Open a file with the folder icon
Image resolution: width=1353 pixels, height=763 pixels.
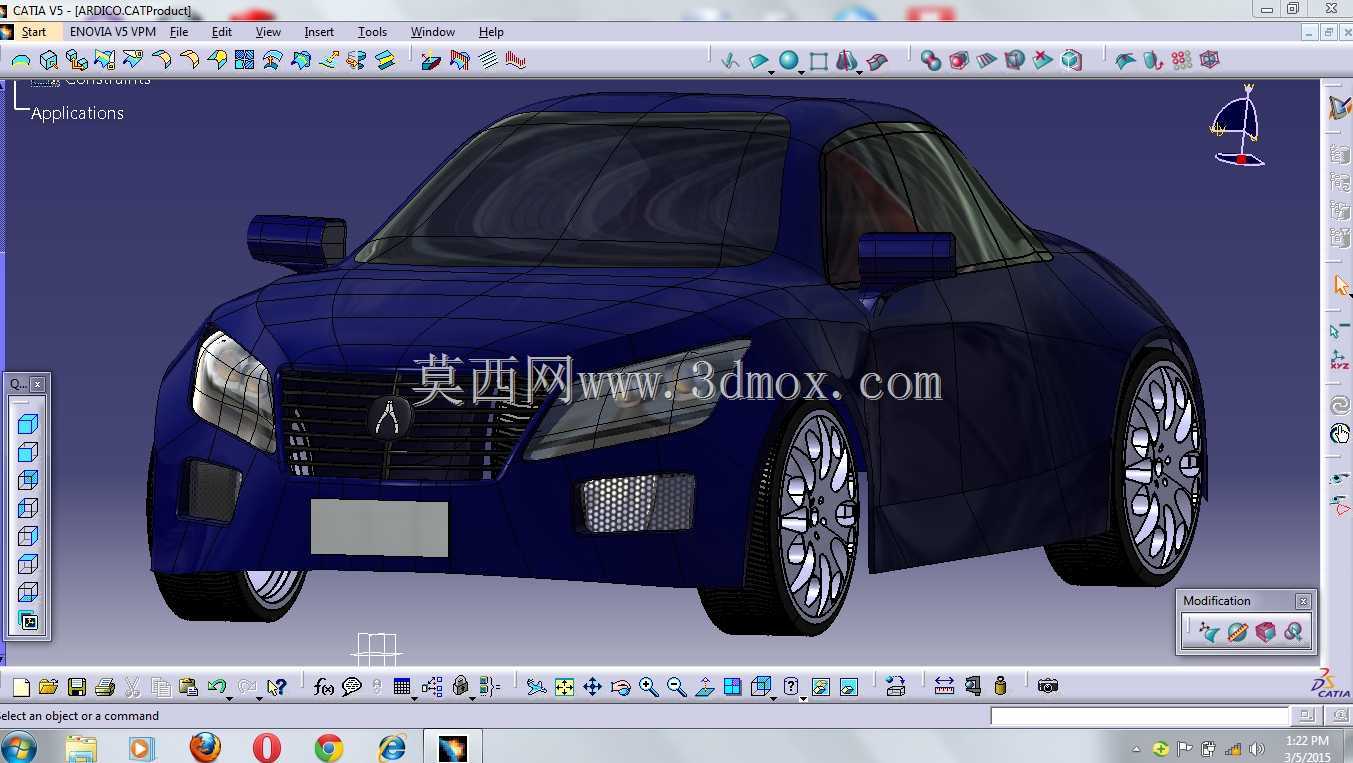pos(48,687)
